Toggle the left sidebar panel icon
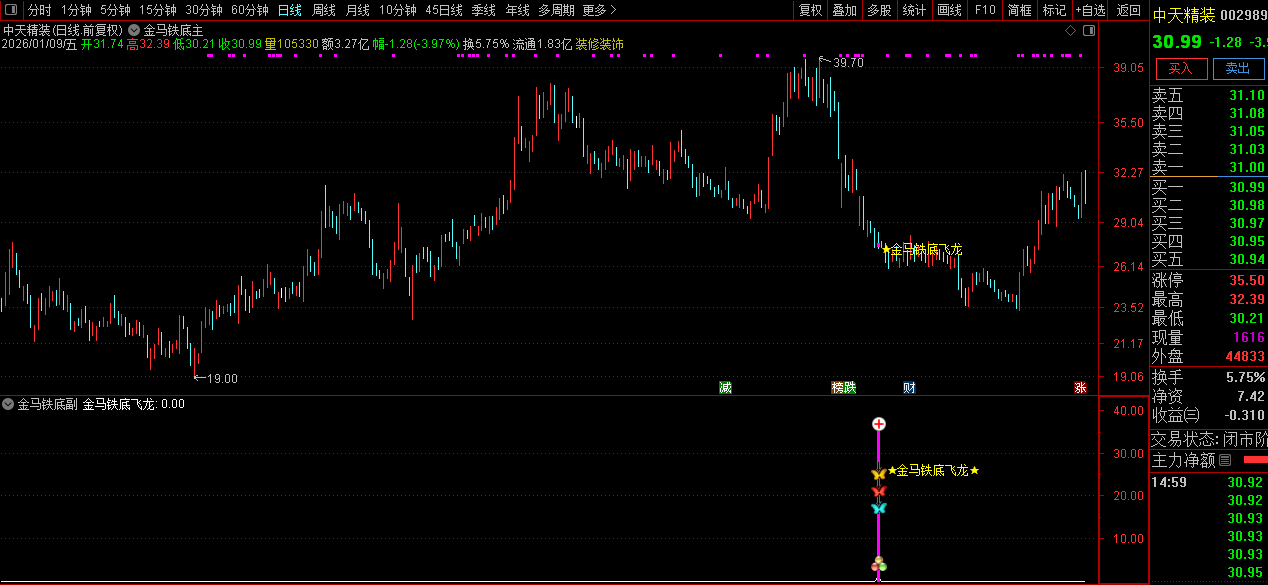1268x585 pixels. point(11,10)
